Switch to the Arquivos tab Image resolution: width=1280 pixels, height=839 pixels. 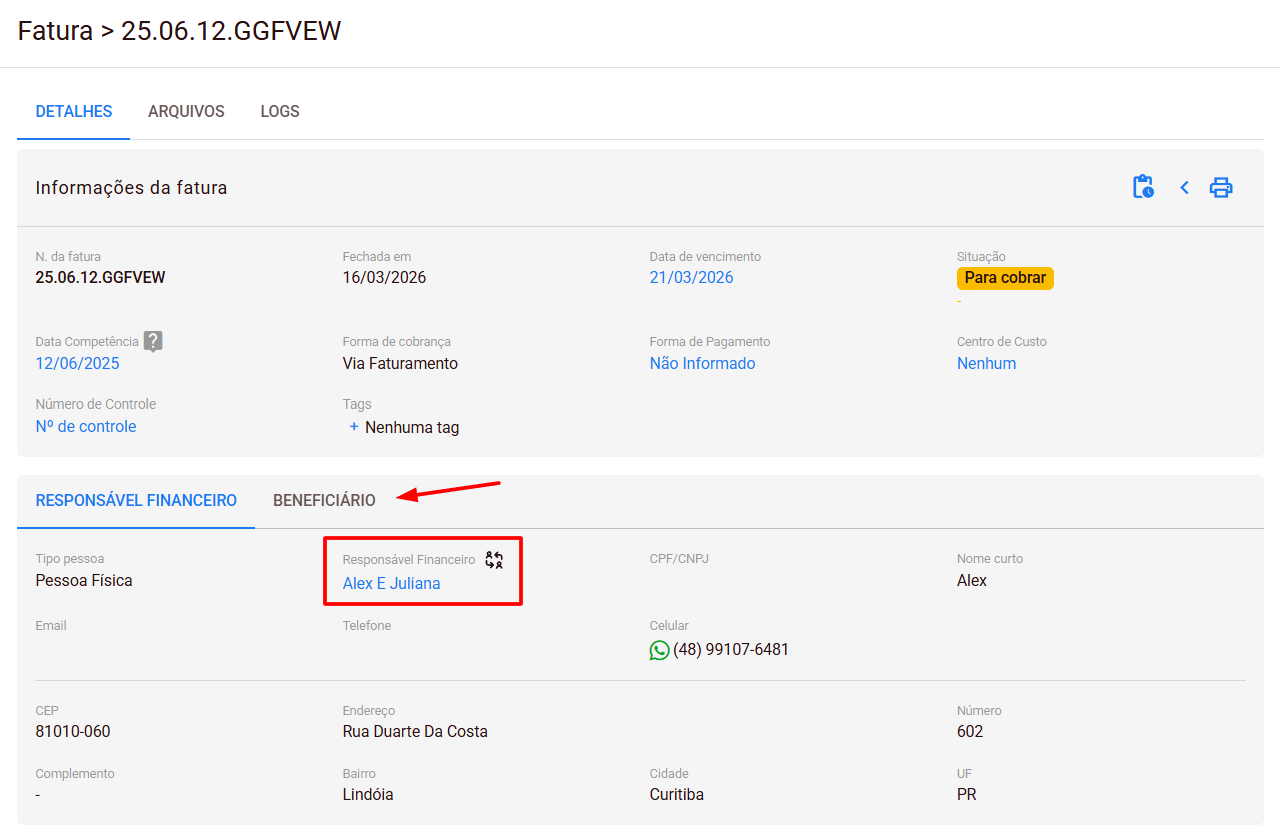coord(186,111)
